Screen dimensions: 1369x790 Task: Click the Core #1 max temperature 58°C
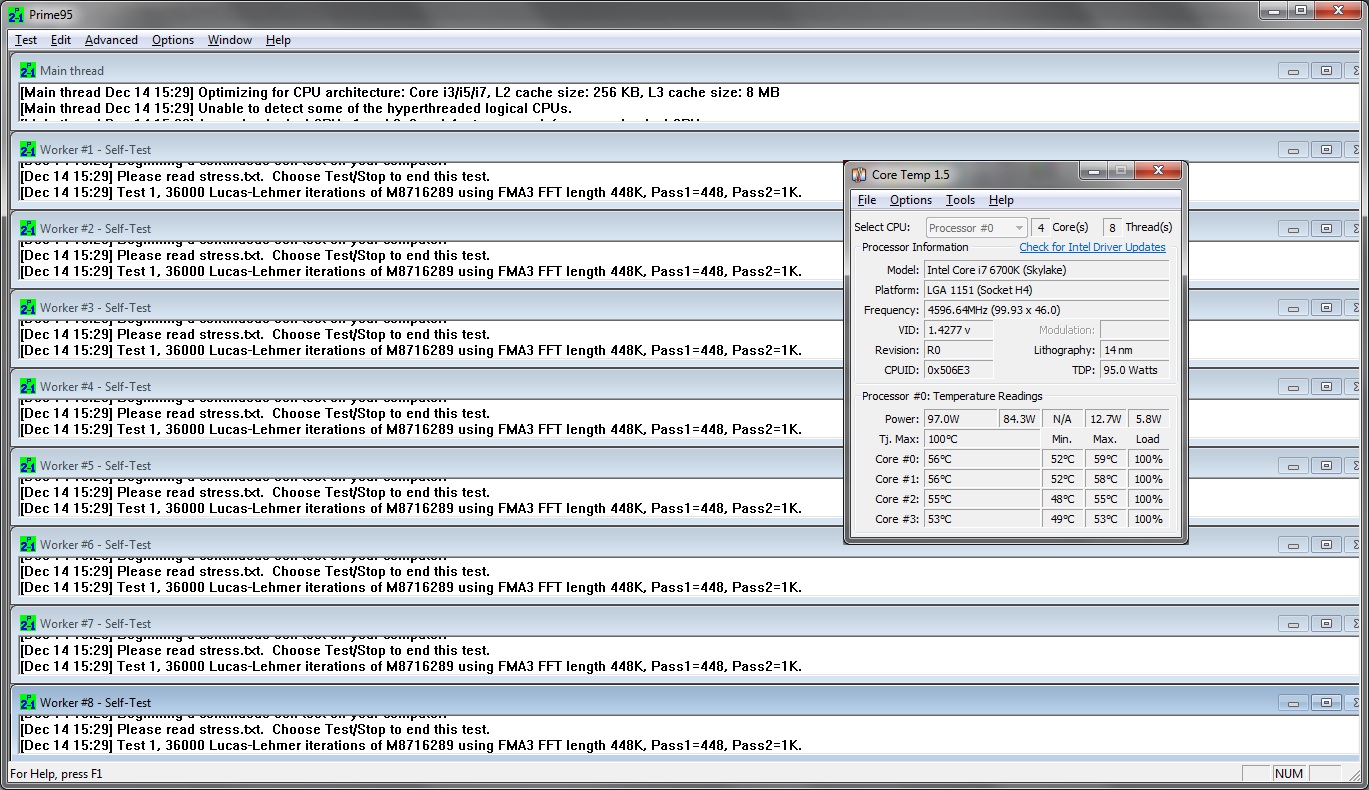tap(1105, 479)
